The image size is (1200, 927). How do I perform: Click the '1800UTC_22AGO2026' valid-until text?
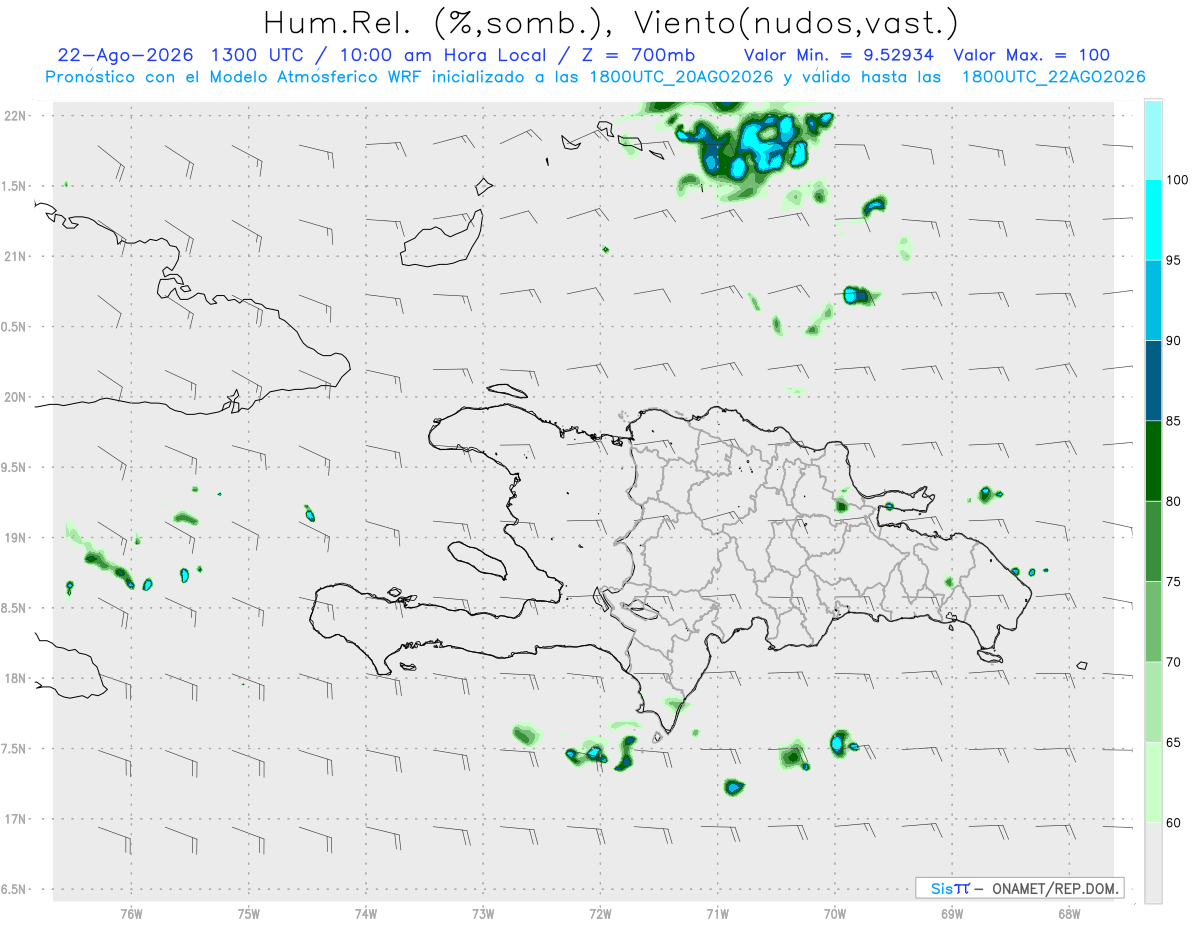(1053, 77)
